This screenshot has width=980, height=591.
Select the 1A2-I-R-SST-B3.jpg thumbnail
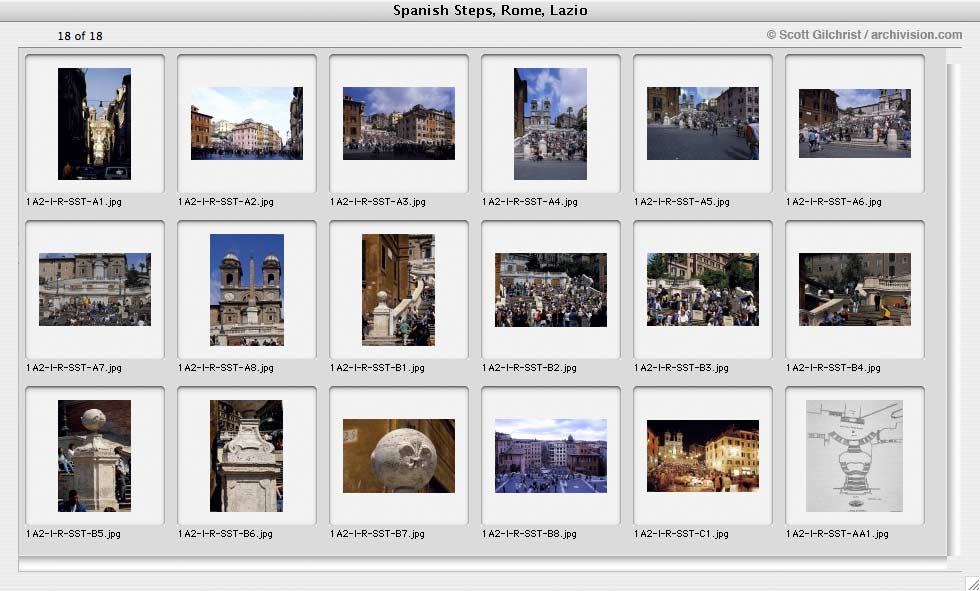click(x=702, y=289)
